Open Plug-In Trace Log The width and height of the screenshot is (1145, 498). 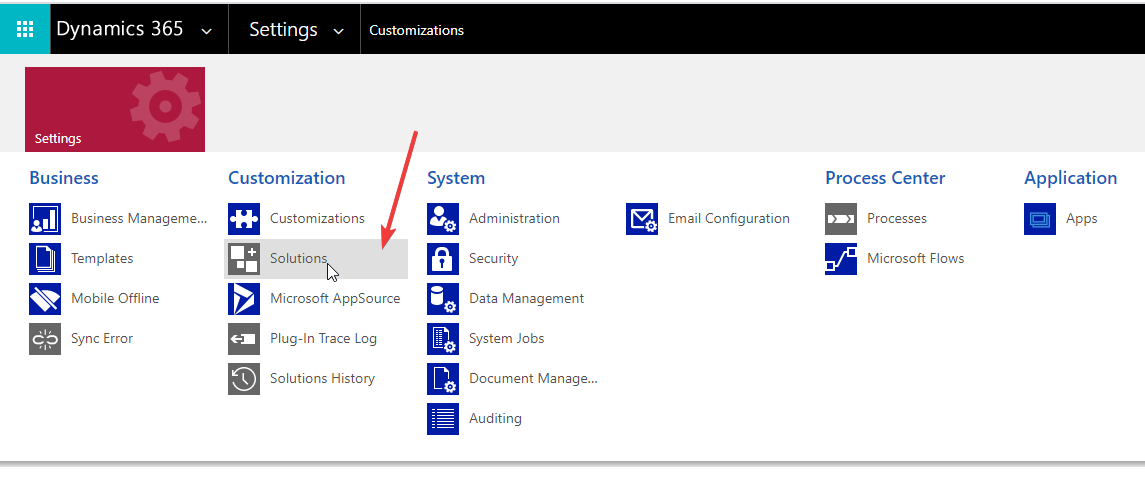pos(323,339)
